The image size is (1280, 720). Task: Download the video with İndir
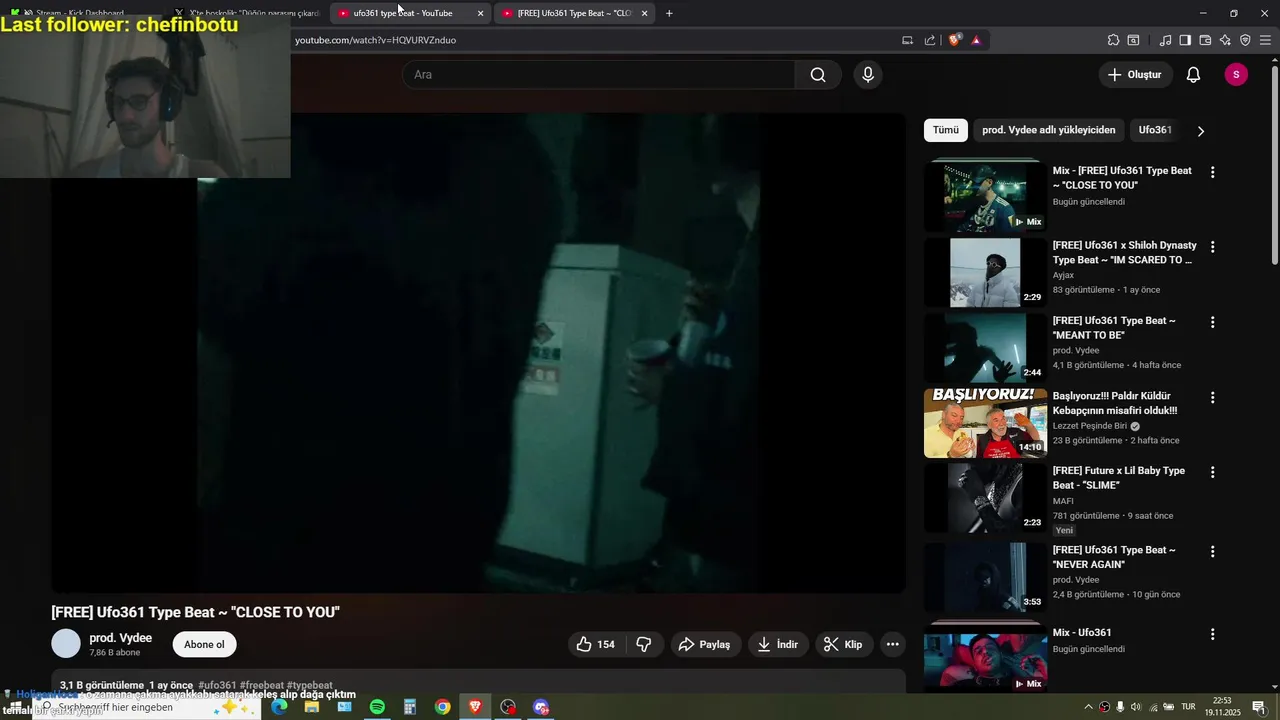pos(778,645)
